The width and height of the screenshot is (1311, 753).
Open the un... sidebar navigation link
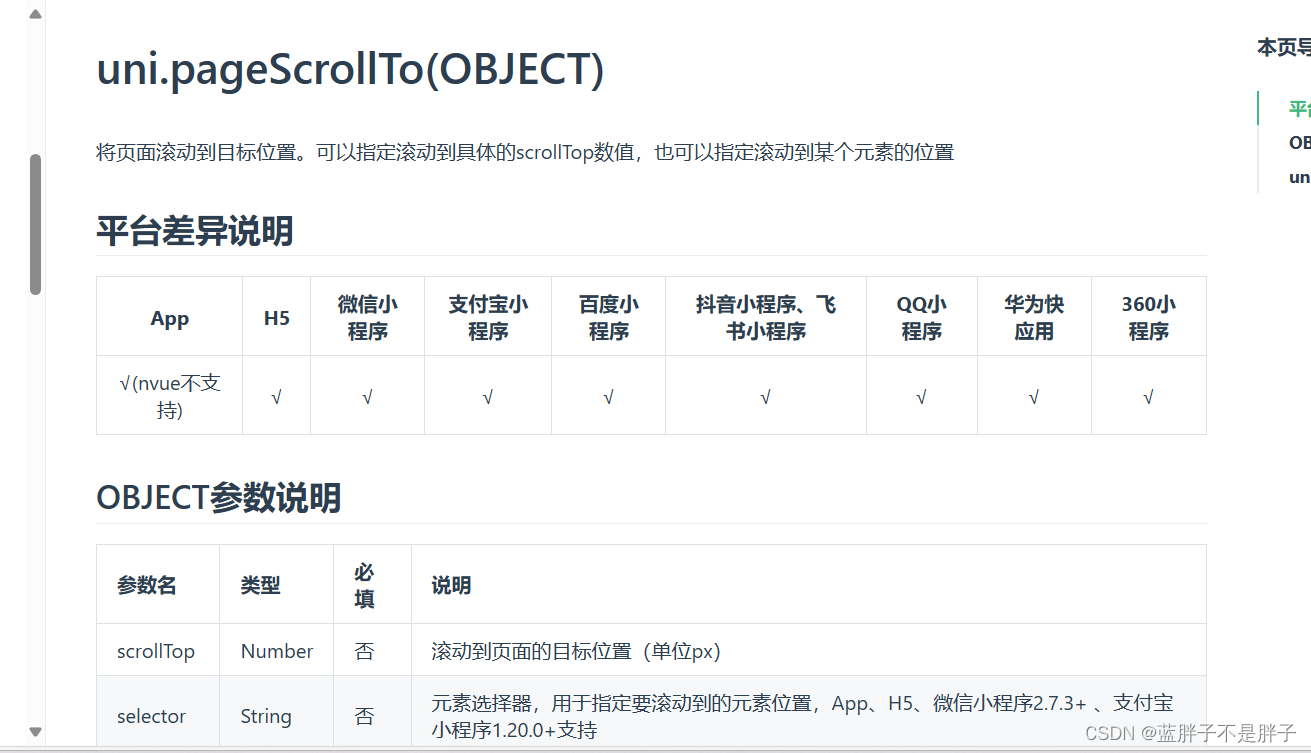pos(1299,176)
